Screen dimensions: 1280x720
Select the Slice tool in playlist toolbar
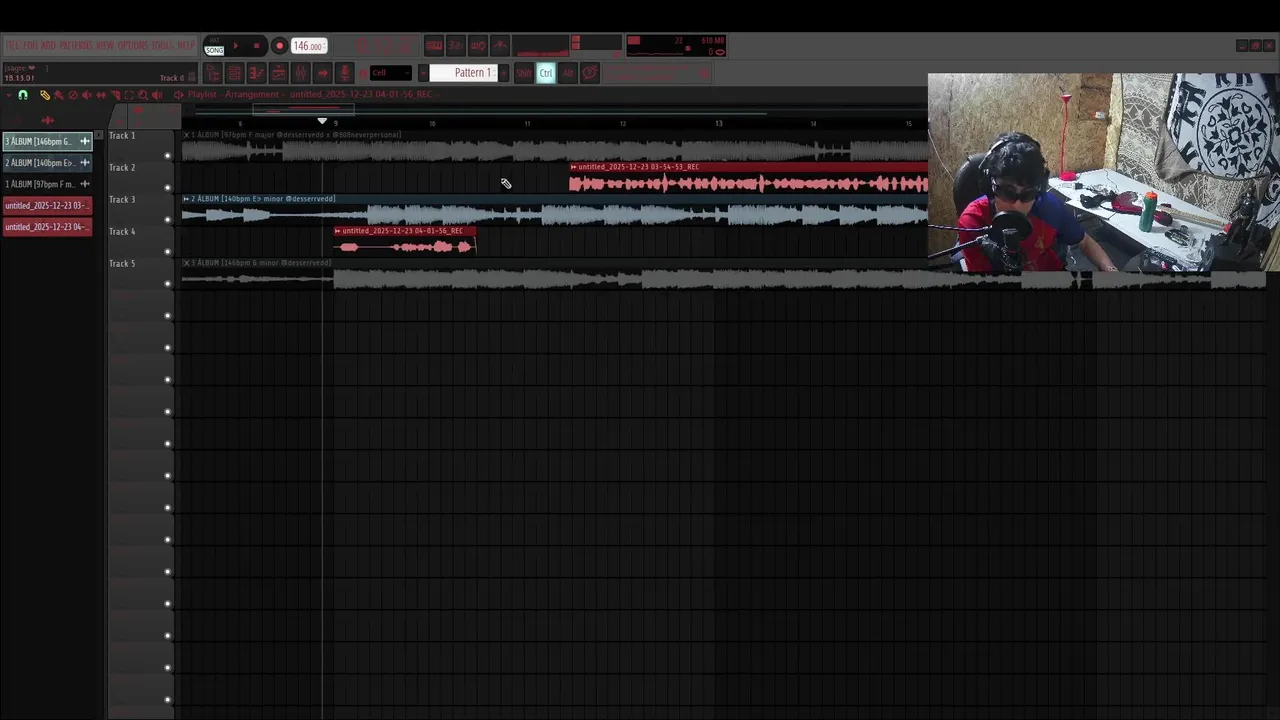[x=116, y=95]
